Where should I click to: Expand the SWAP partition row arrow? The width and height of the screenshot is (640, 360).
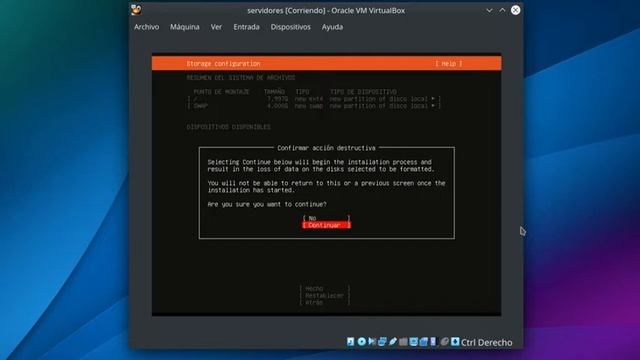433,106
